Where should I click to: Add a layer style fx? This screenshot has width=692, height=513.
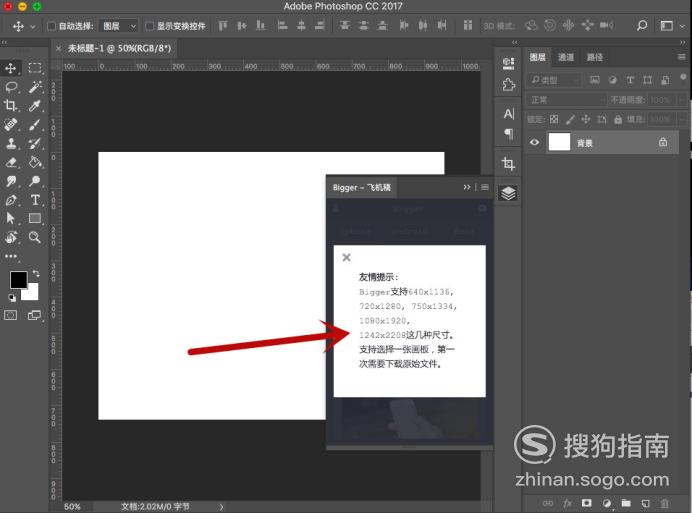pos(567,503)
